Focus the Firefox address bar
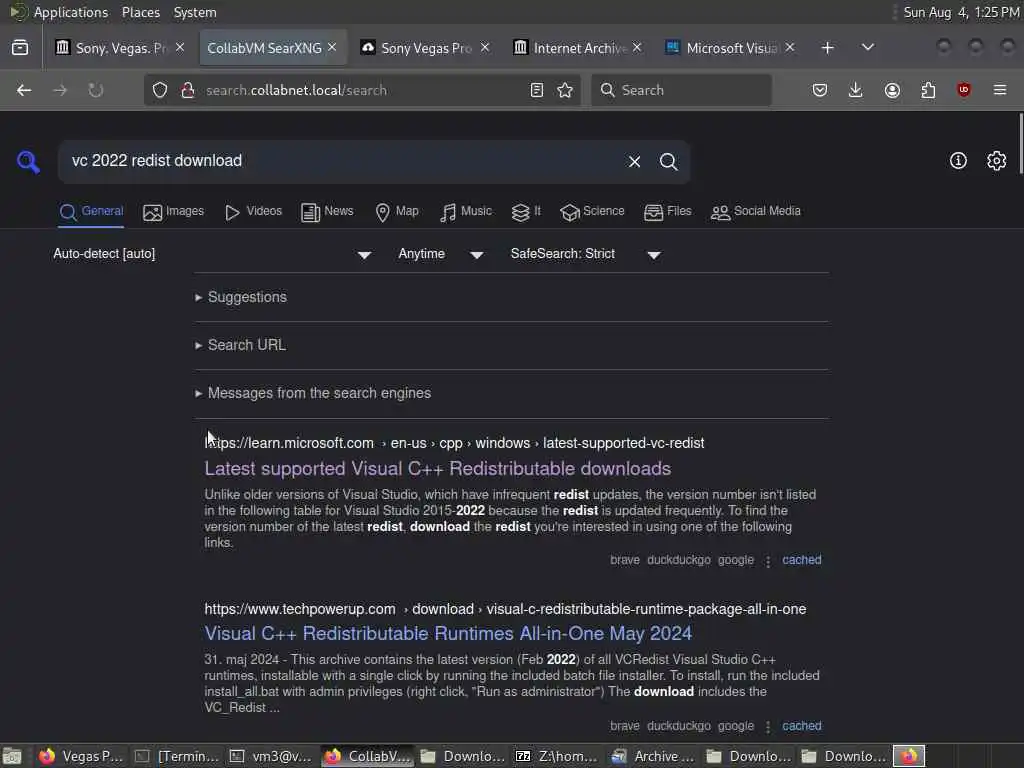Screen dimensions: 1024x768 (x=362, y=90)
